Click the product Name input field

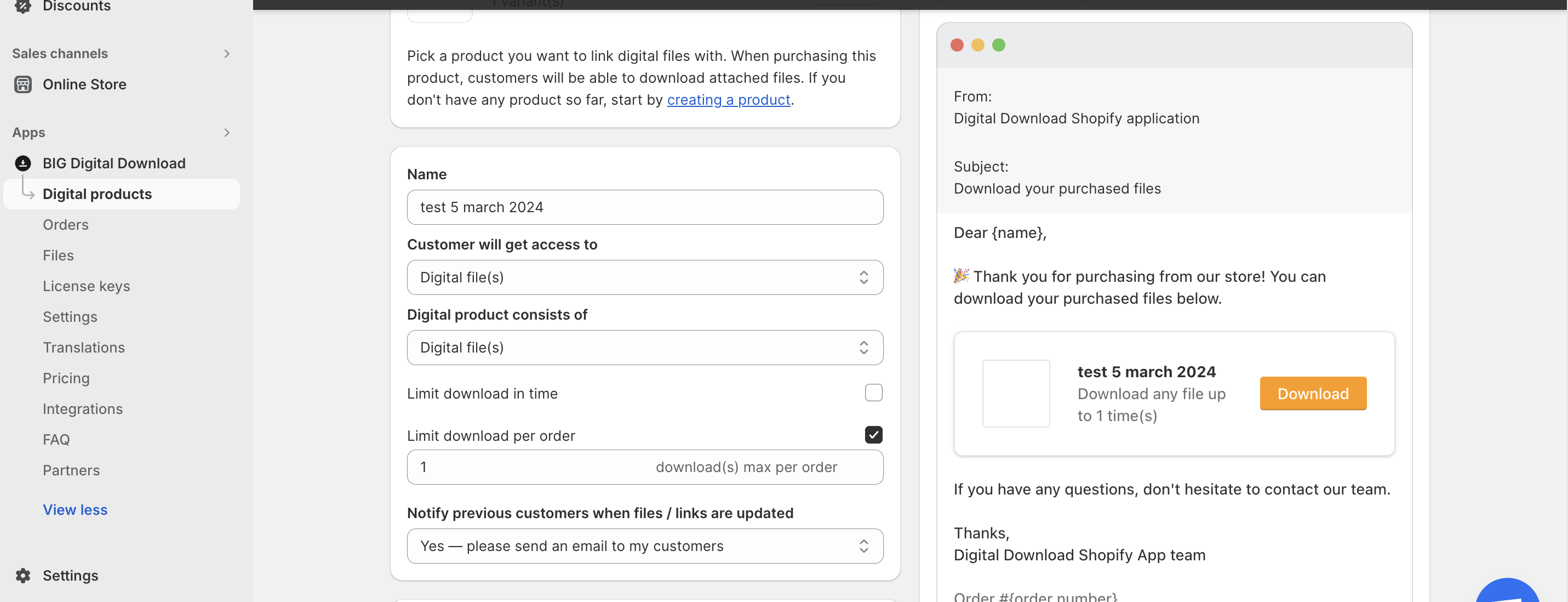coord(645,208)
